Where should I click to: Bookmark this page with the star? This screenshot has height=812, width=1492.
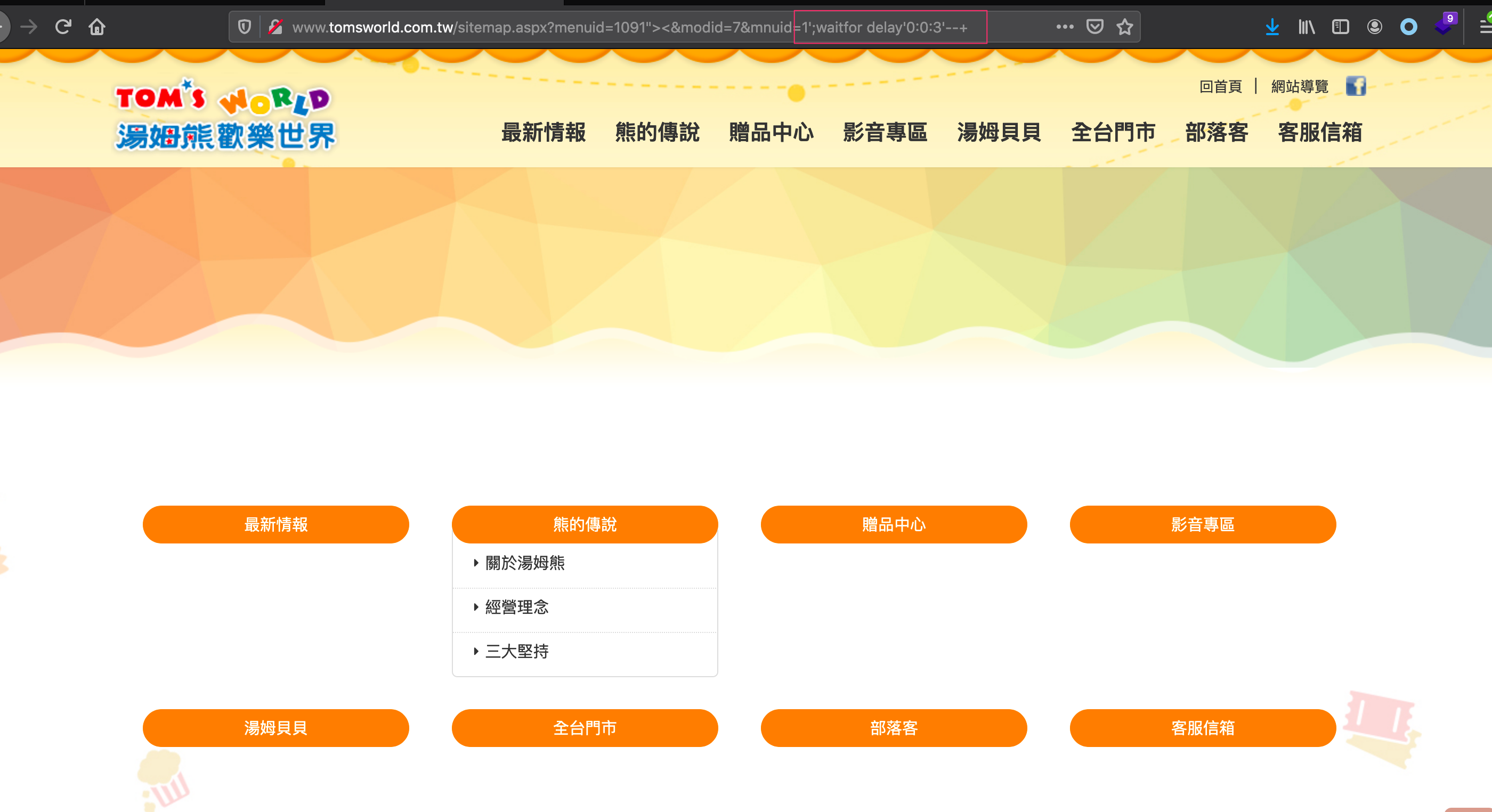coord(1125,27)
